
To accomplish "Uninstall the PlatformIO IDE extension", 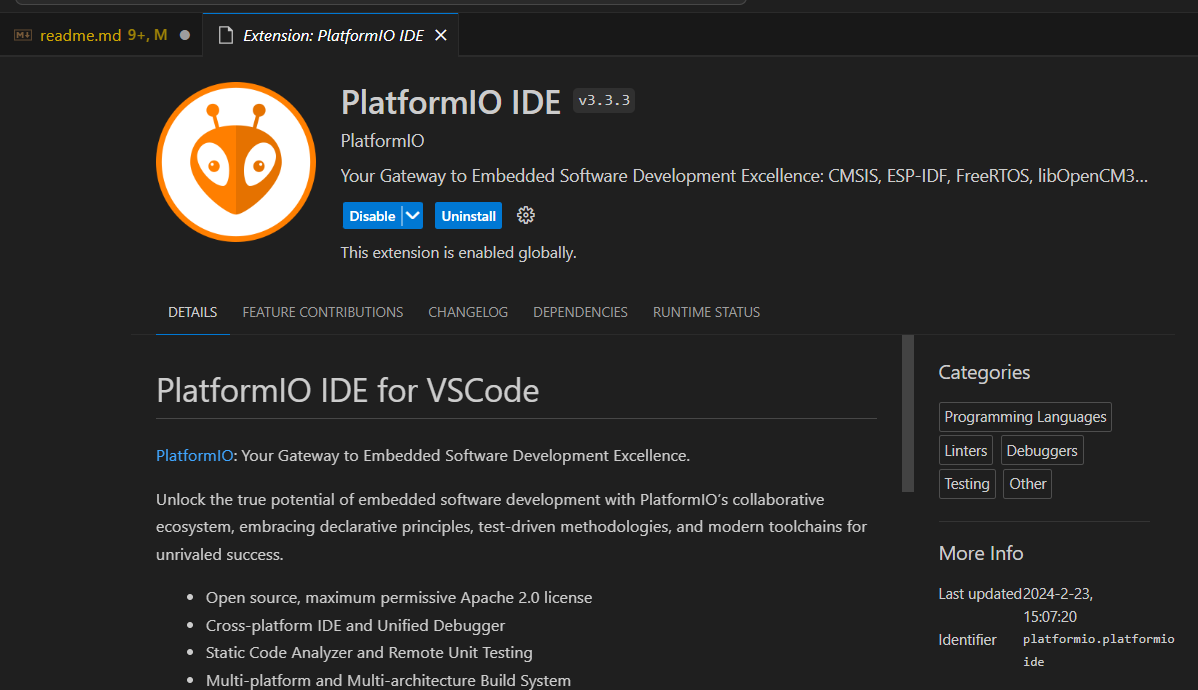I will click(468, 215).
